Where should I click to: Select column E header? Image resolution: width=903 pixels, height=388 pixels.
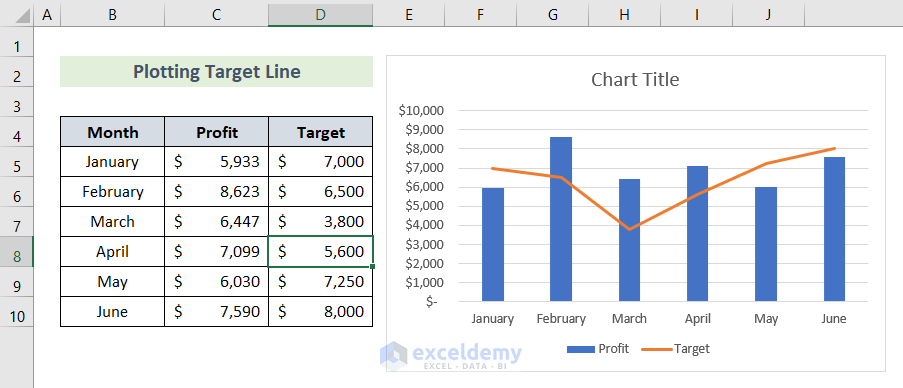pyautogui.click(x=409, y=15)
